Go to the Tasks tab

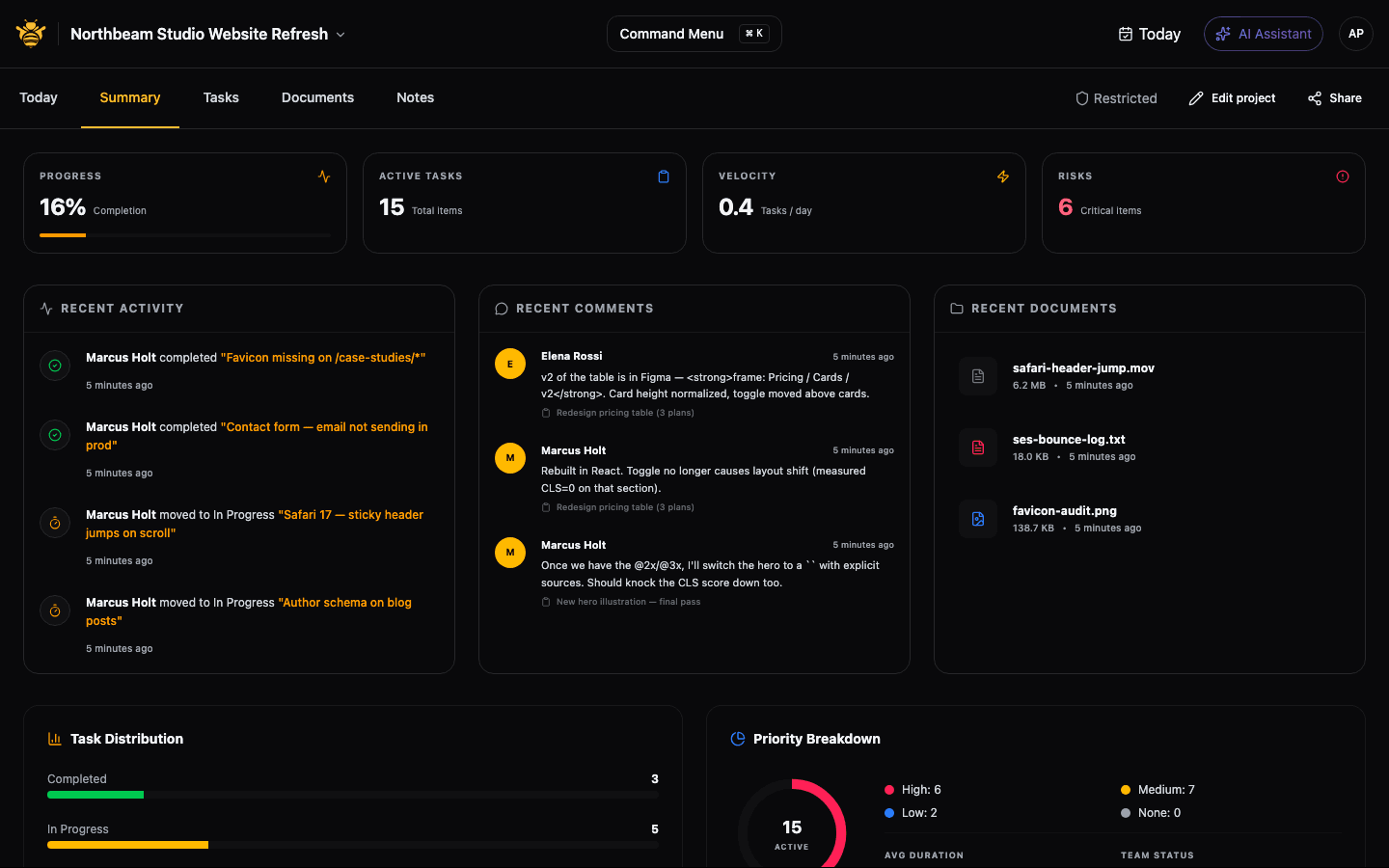tap(221, 97)
